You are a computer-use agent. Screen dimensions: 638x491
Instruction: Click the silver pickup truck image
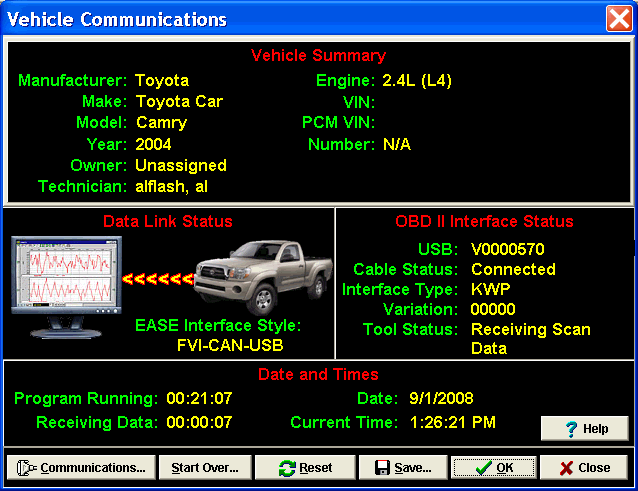(263, 274)
